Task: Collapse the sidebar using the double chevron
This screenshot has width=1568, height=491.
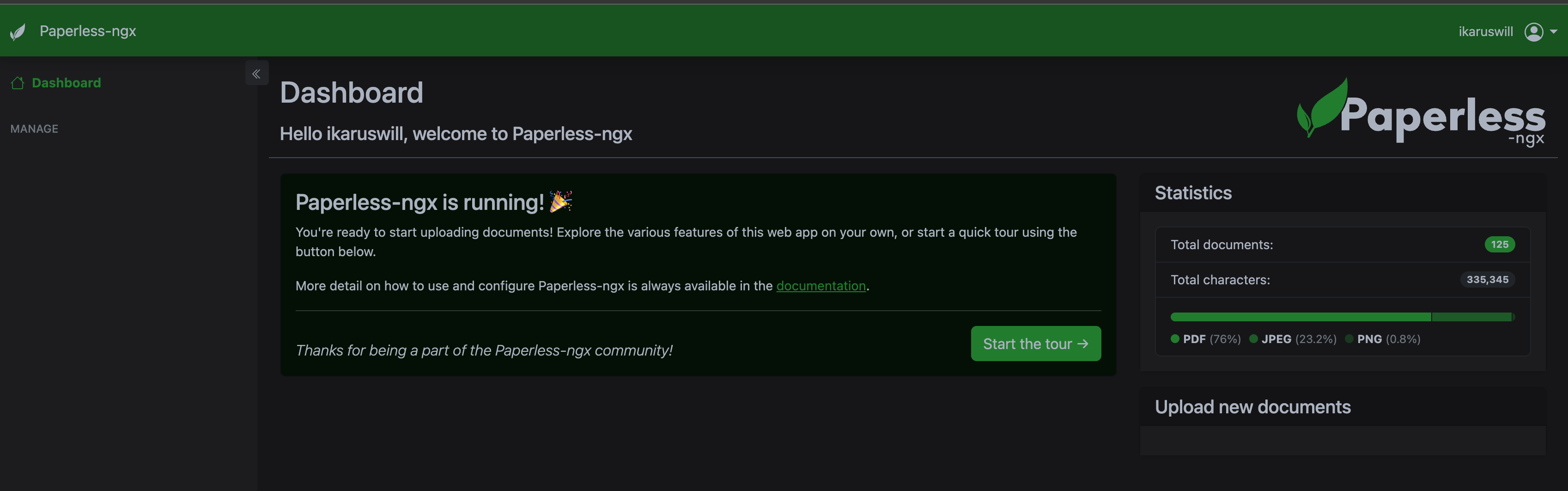Action: click(256, 73)
